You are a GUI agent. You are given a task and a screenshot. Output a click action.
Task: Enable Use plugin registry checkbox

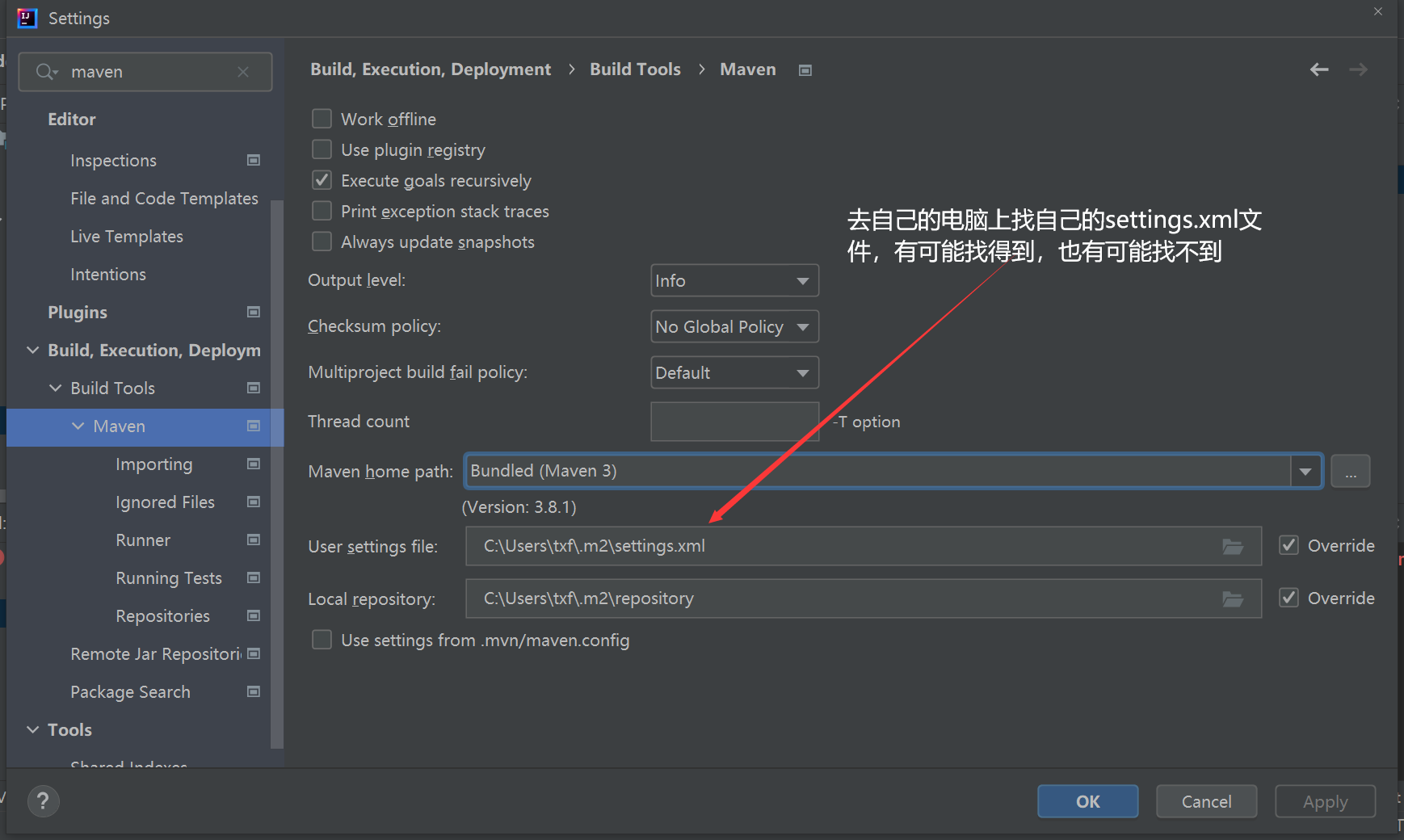(322, 149)
